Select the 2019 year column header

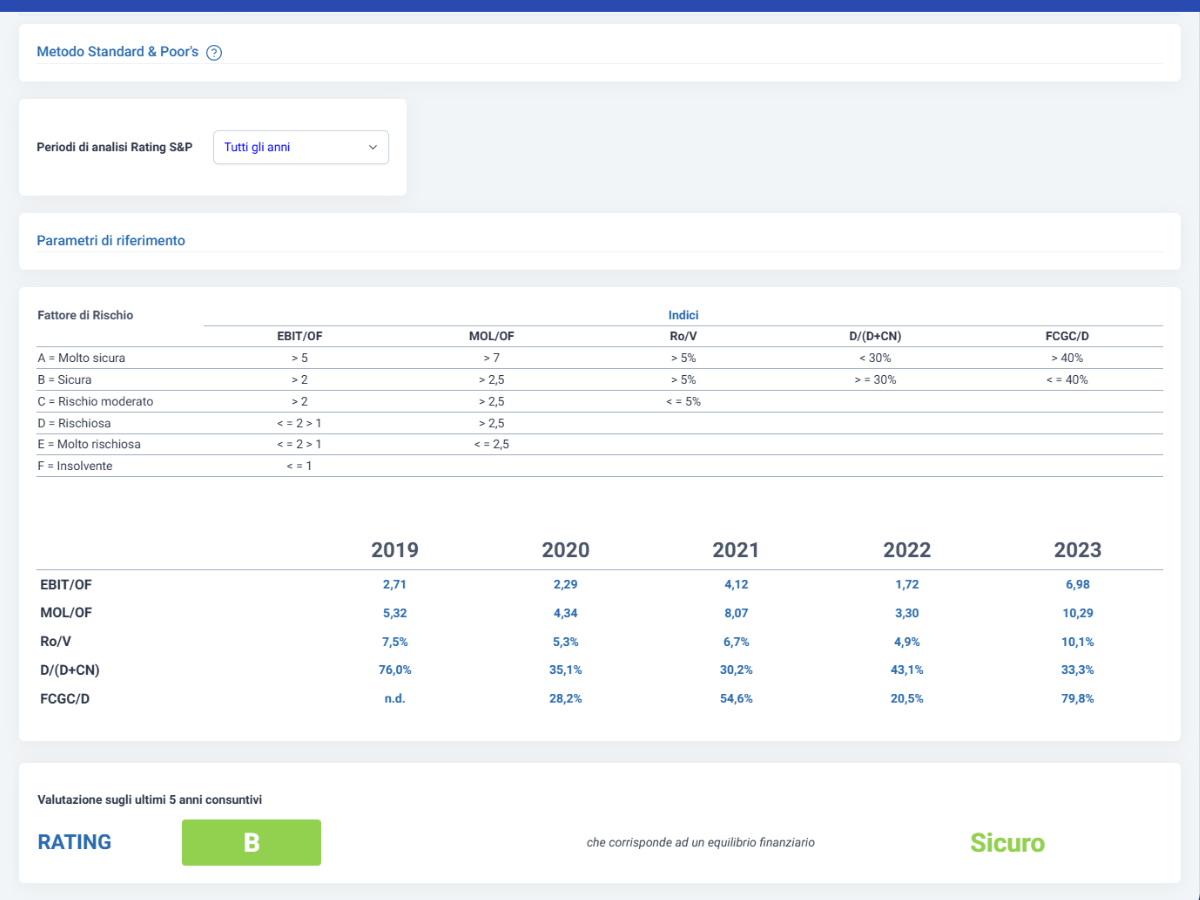[395, 550]
